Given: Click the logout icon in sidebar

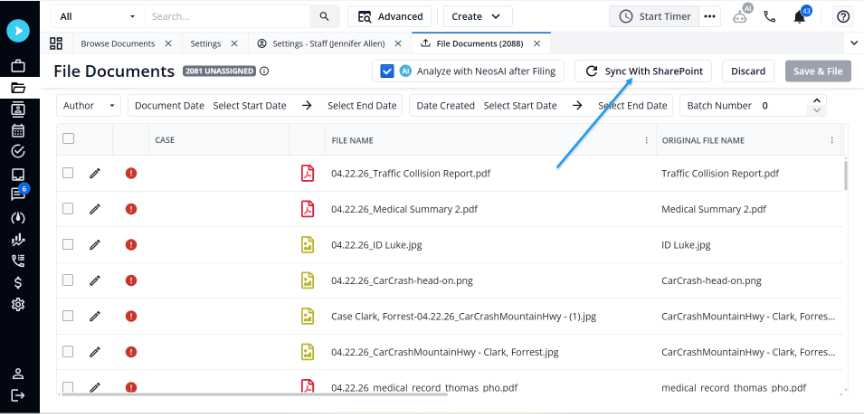Looking at the screenshot, I should point(18,395).
